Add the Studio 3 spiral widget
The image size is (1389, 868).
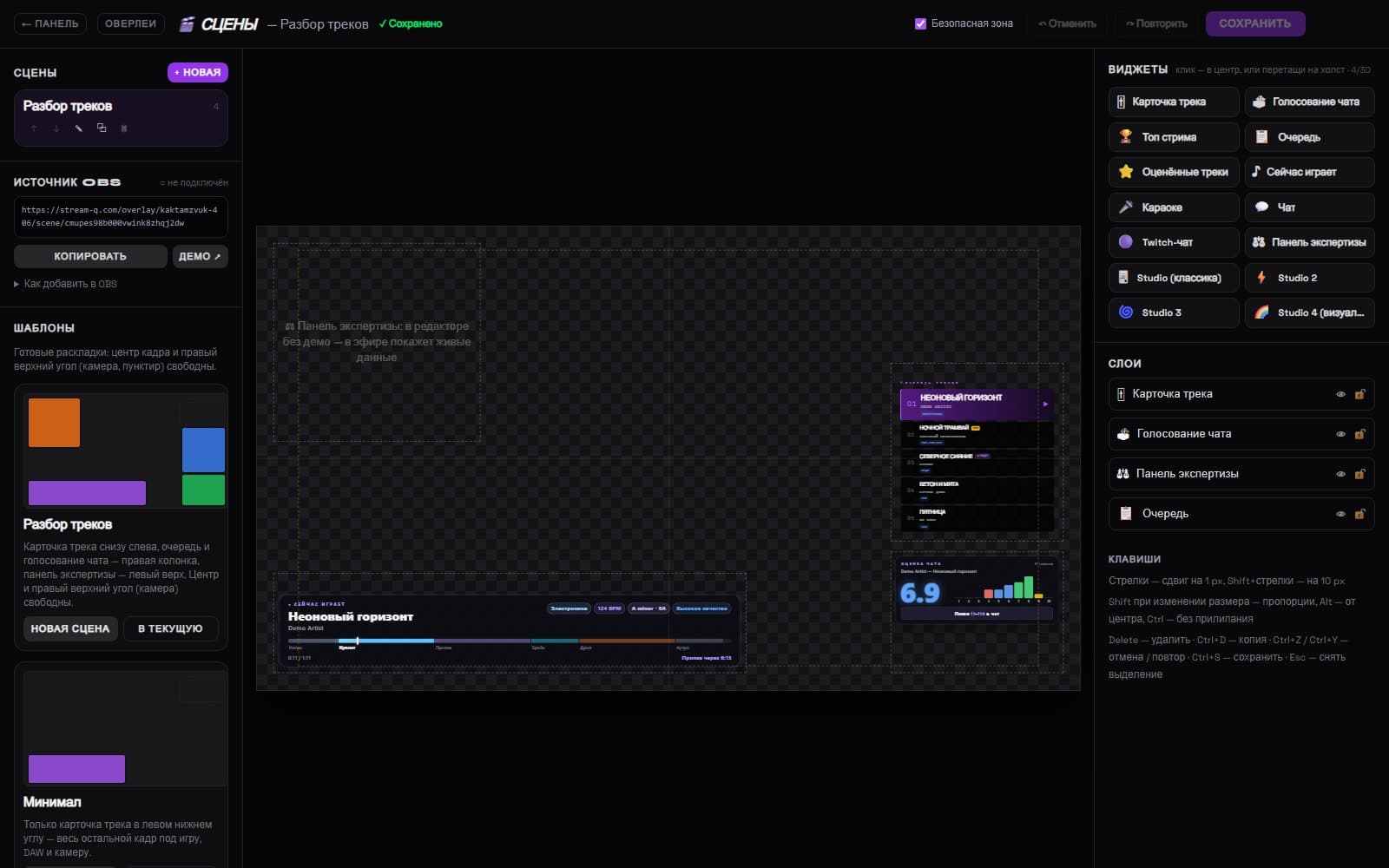point(1174,312)
